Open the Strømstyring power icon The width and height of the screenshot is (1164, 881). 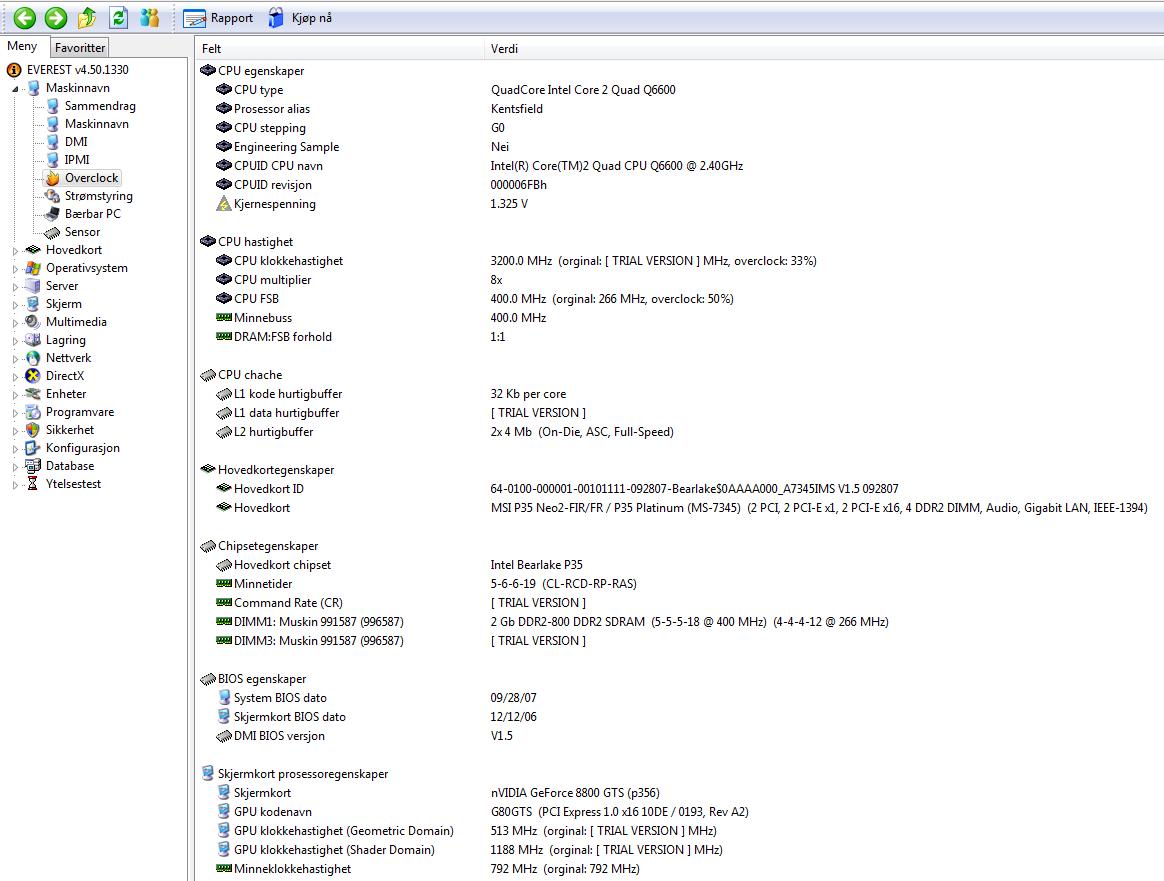(x=52, y=196)
